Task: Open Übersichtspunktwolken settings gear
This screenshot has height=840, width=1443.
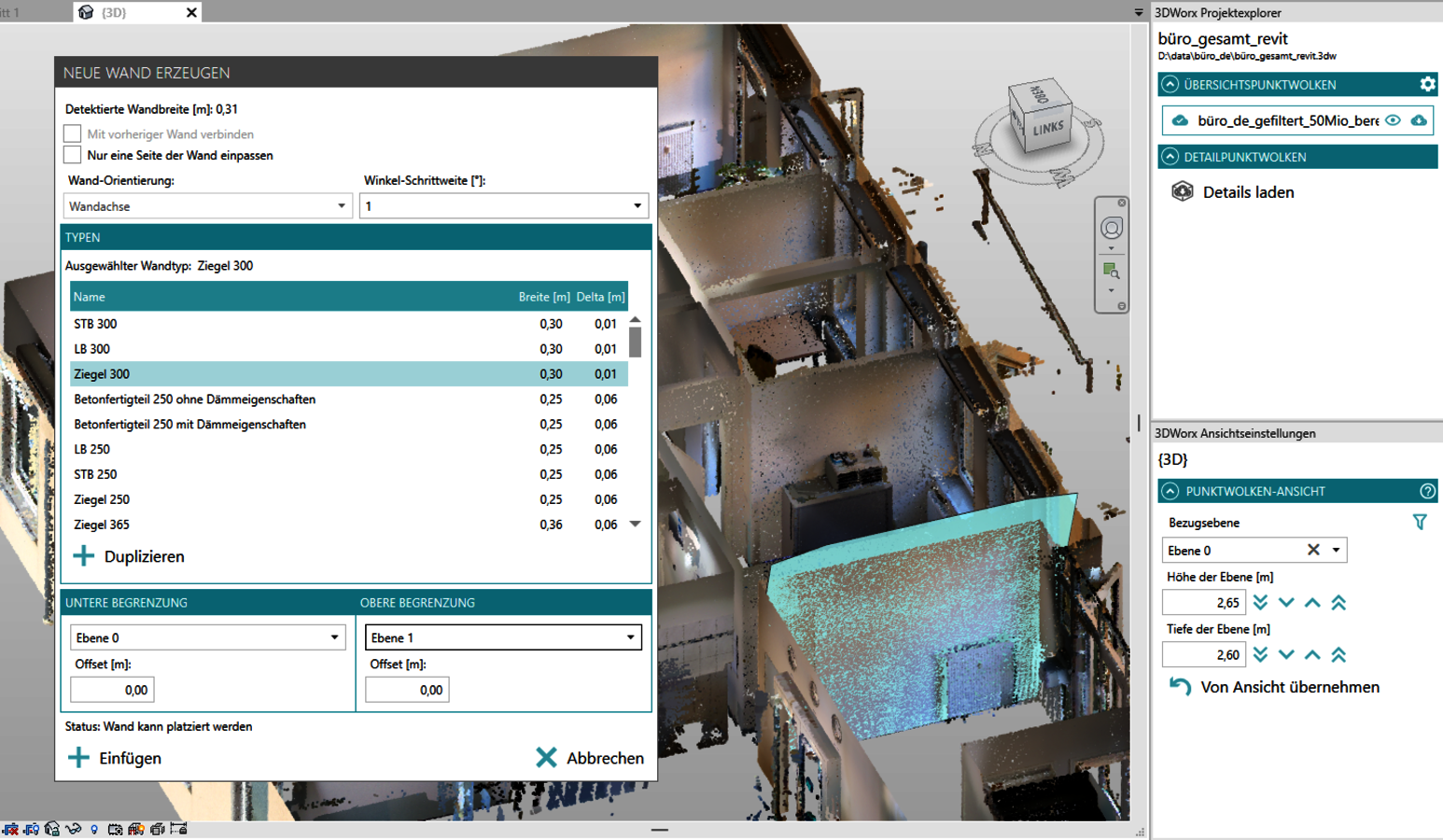Action: tap(1427, 84)
